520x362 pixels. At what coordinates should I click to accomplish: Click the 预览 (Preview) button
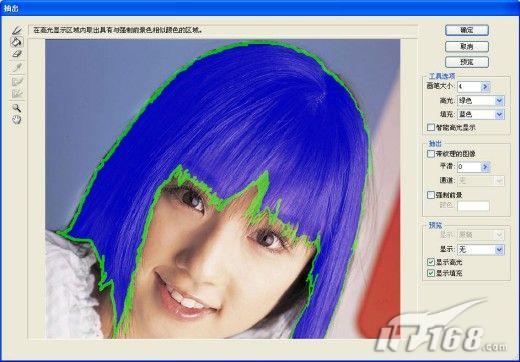tap(467, 62)
